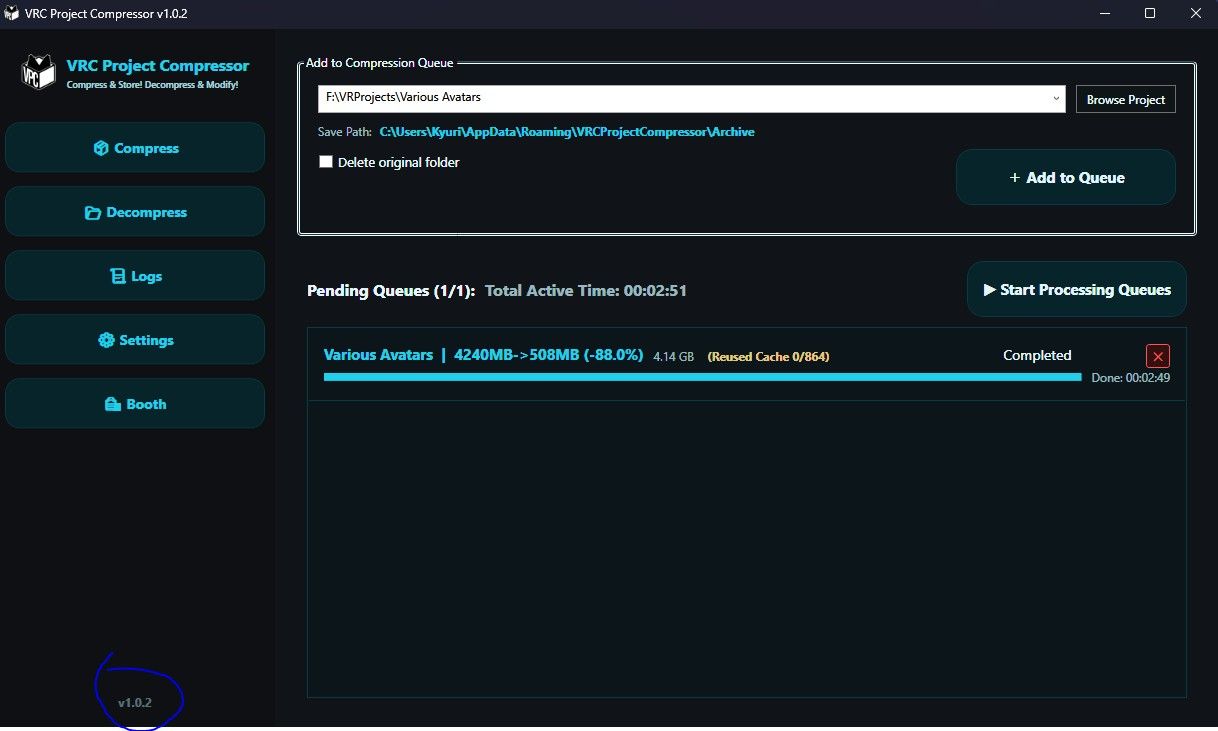
Task: Click the Reused Cache 0/864 label
Action: (768, 356)
